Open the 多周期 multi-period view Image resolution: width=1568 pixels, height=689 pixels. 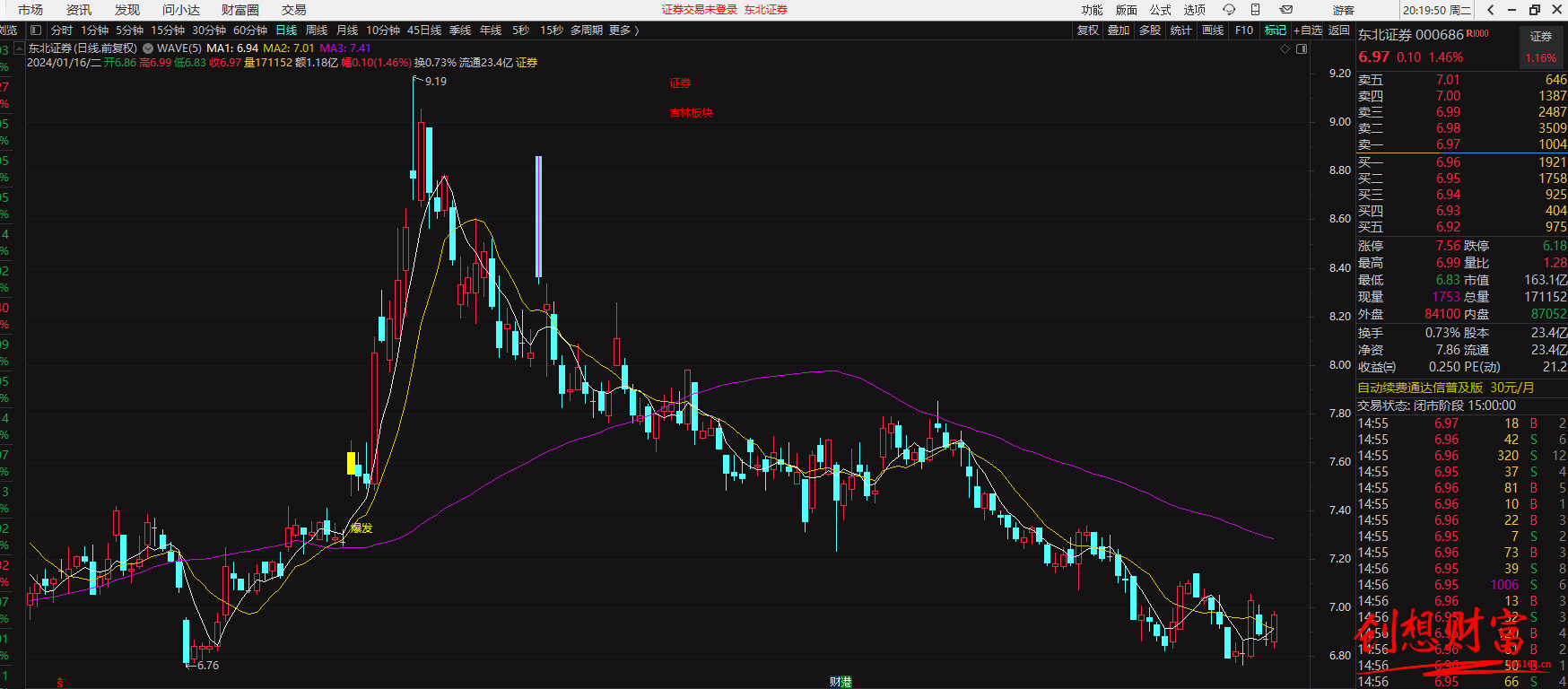click(x=587, y=31)
